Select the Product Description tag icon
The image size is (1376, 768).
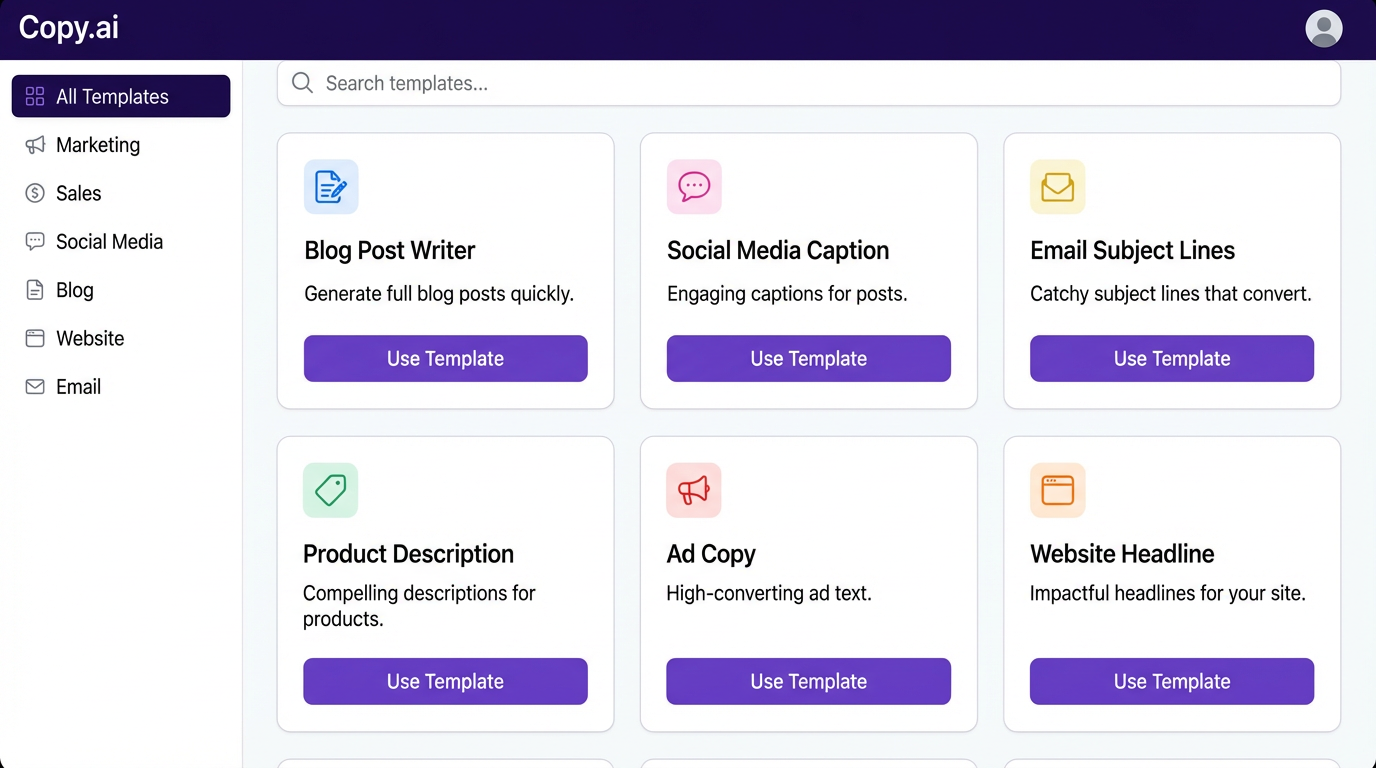(x=331, y=490)
